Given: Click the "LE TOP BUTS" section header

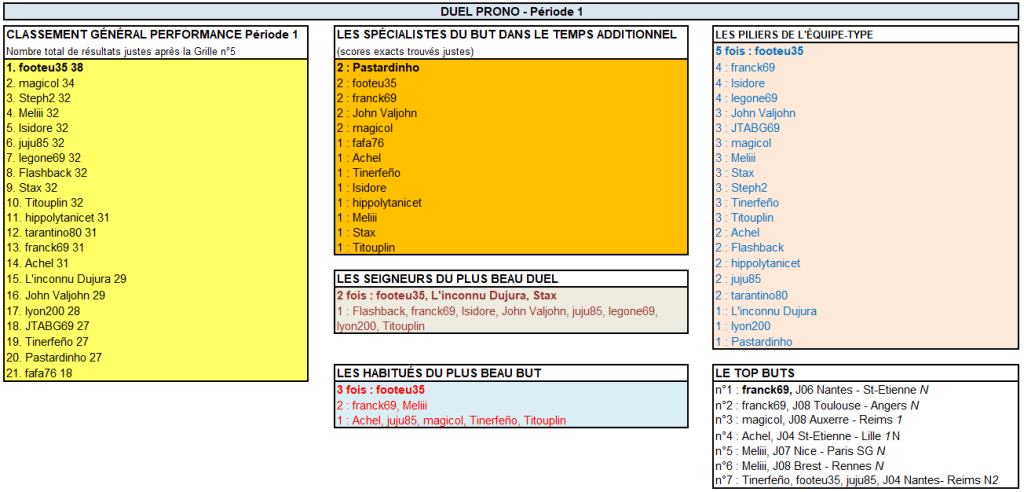Looking at the screenshot, I should pos(752,373).
